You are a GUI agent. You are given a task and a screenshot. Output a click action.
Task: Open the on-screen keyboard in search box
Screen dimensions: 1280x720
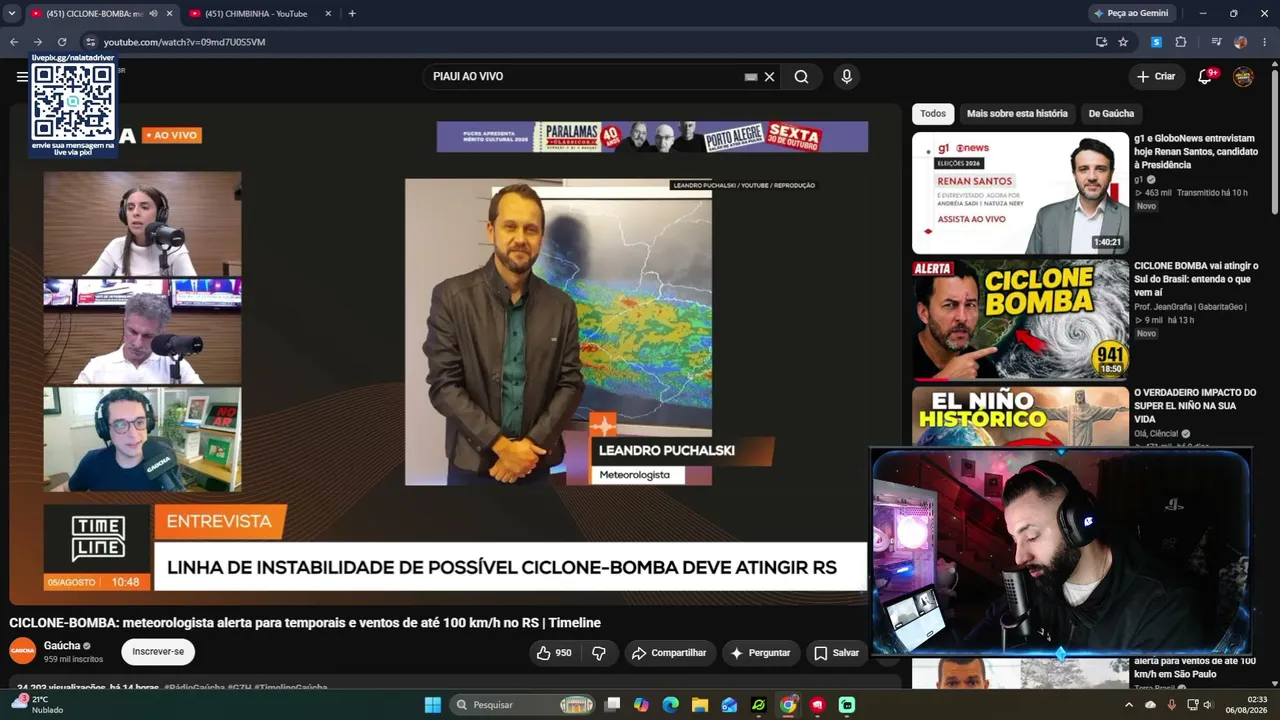pyautogui.click(x=751, y=77)
